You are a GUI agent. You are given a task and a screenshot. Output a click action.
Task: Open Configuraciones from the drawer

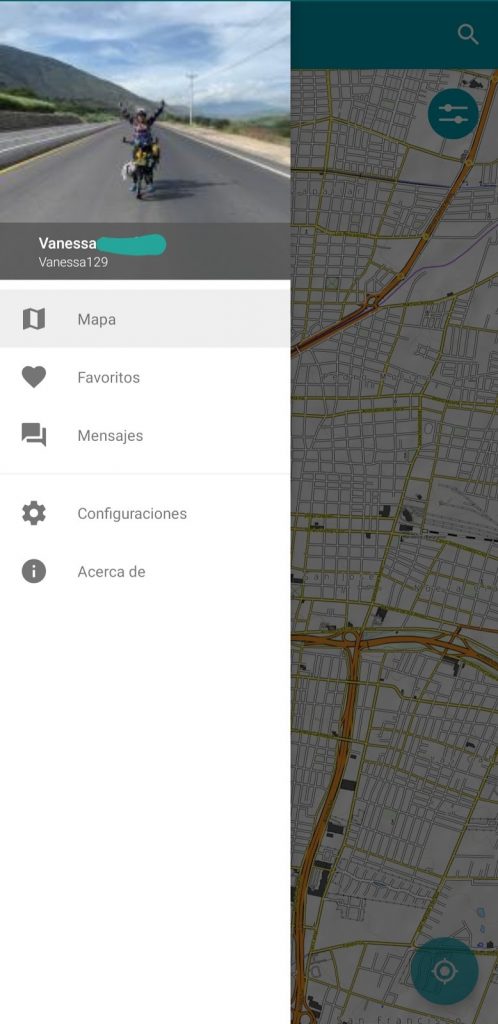pyautogui.click(x=145, y=513)
